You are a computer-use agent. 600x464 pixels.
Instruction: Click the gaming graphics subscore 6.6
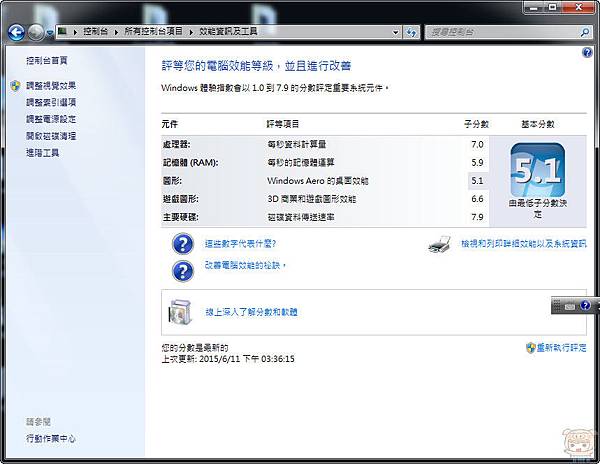[477, 199]
